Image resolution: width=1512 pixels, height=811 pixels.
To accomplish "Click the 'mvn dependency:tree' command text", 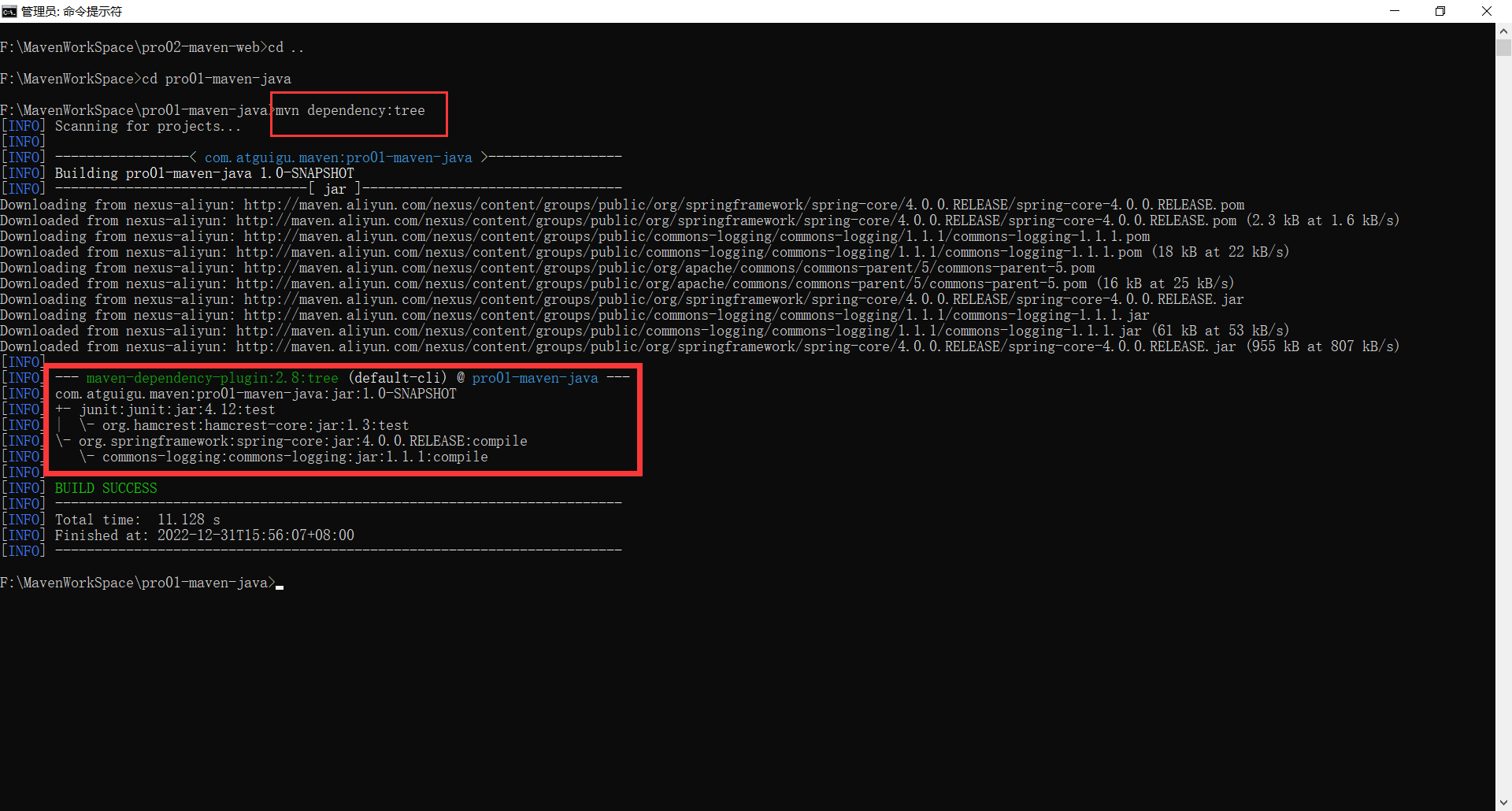I will [350, 110].
